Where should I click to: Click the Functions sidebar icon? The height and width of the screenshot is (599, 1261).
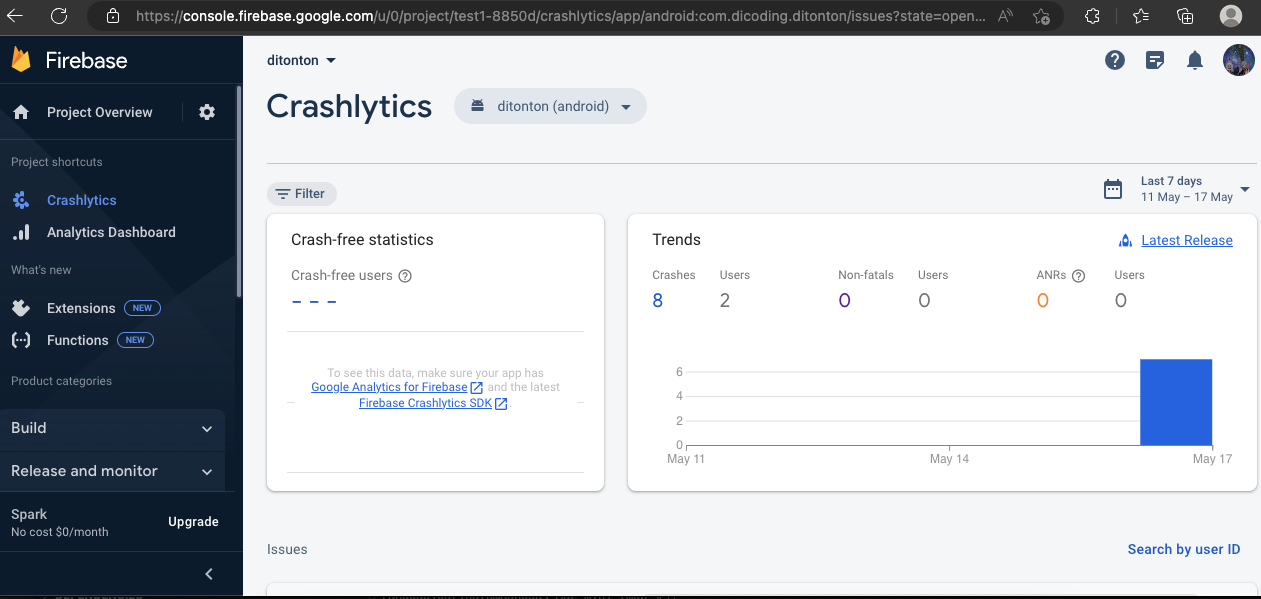[x=21, y=340]
